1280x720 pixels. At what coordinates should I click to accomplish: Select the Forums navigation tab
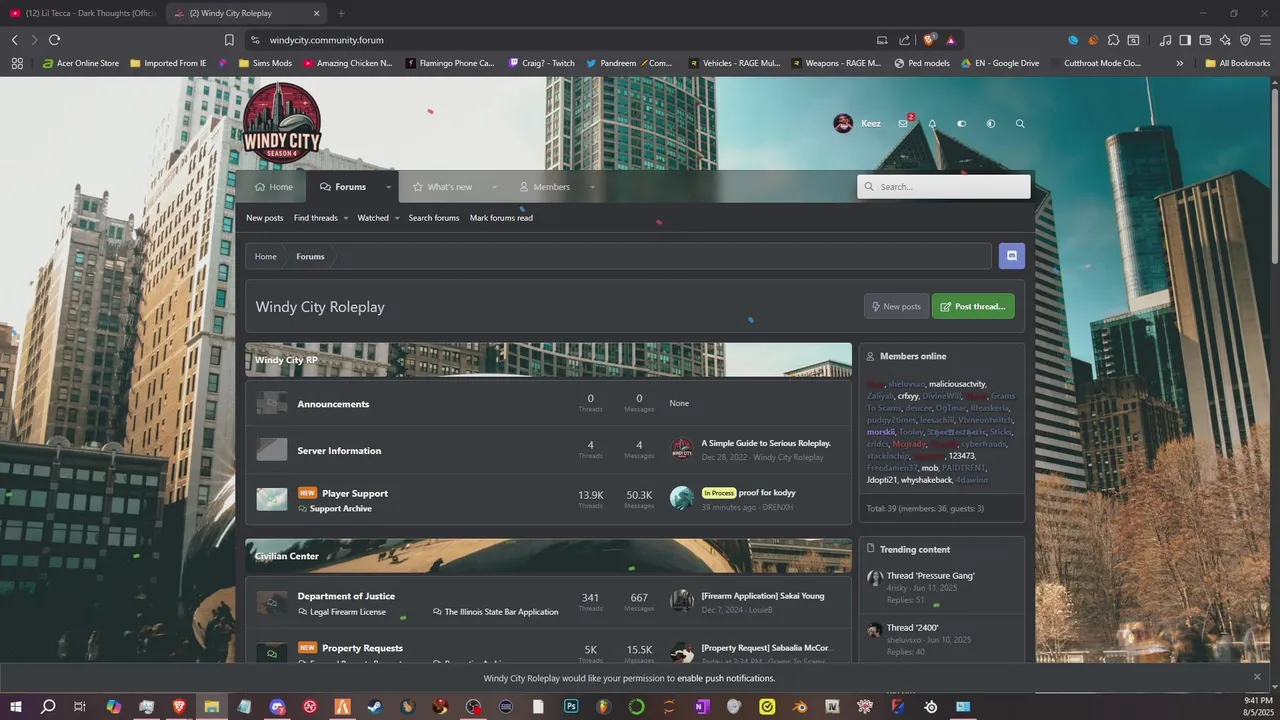pos(343,187)
